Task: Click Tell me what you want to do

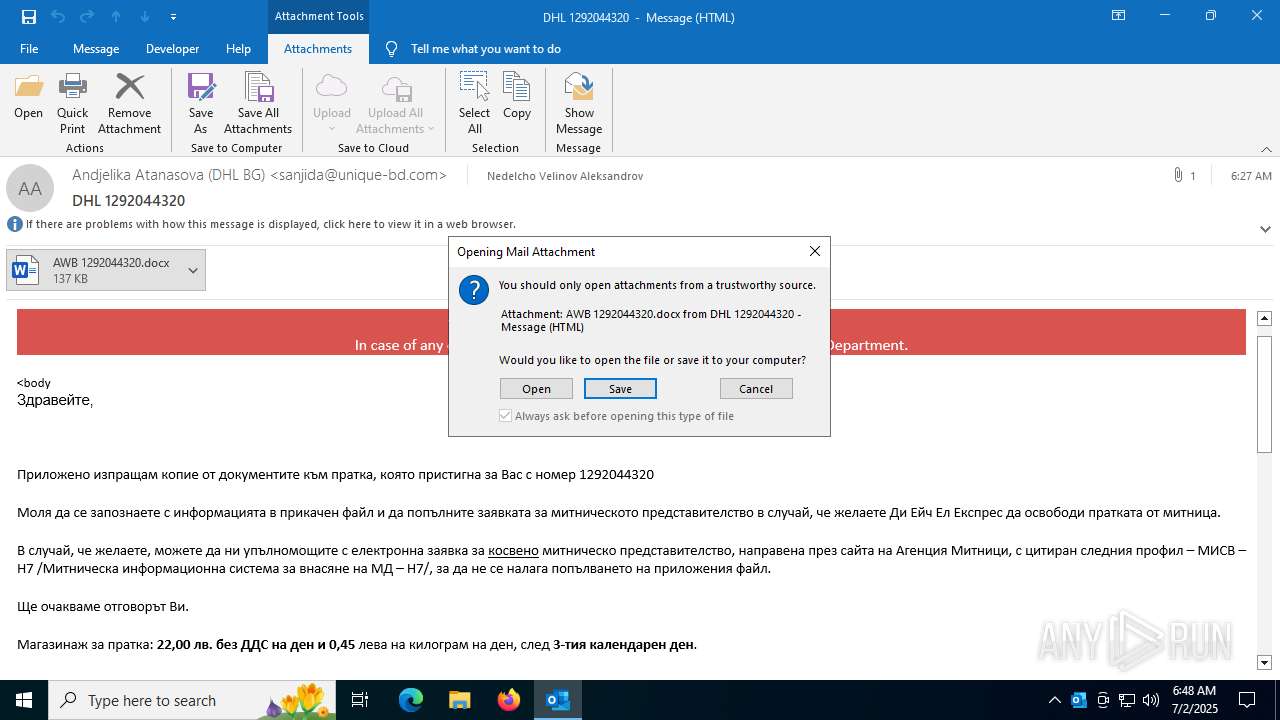Action: coord(486,49)
